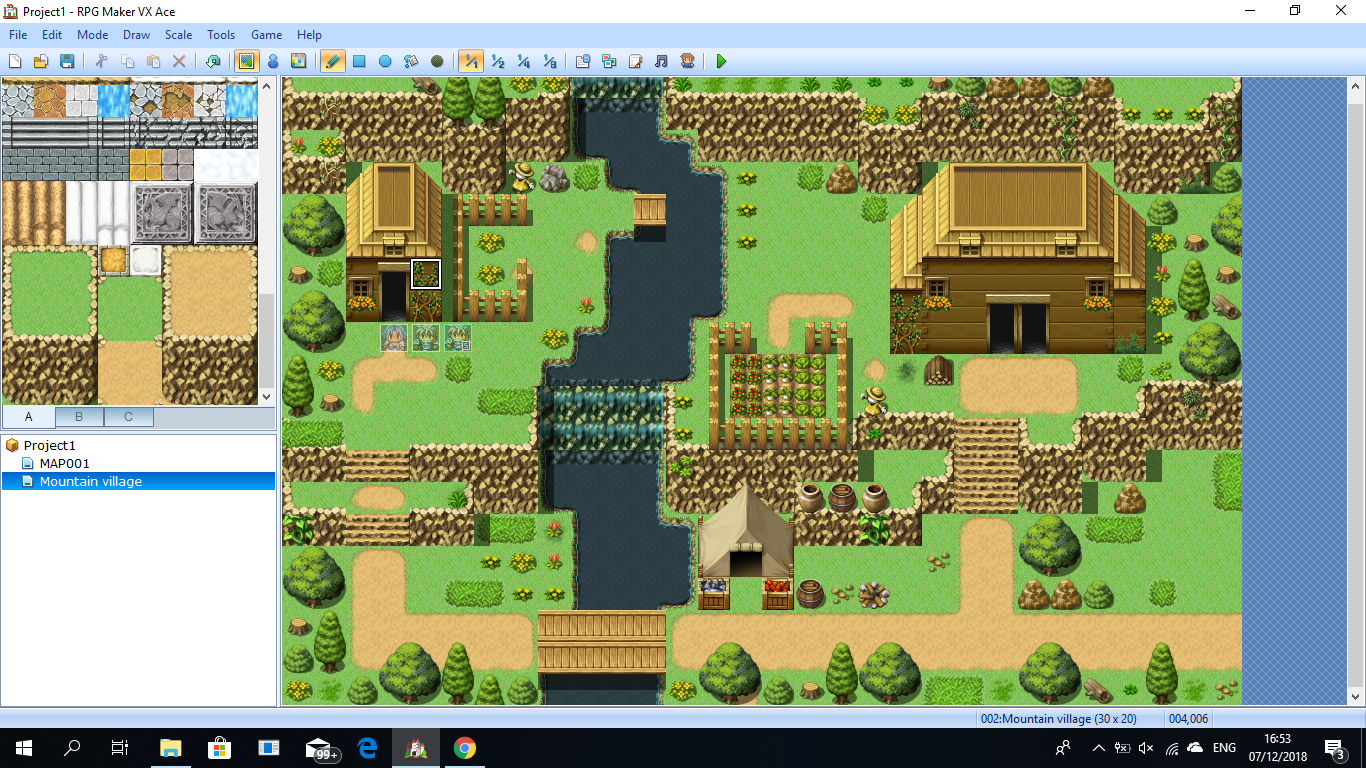Select the Rectangle drawing tool
1366x768 pixels.
pos(359,61)
